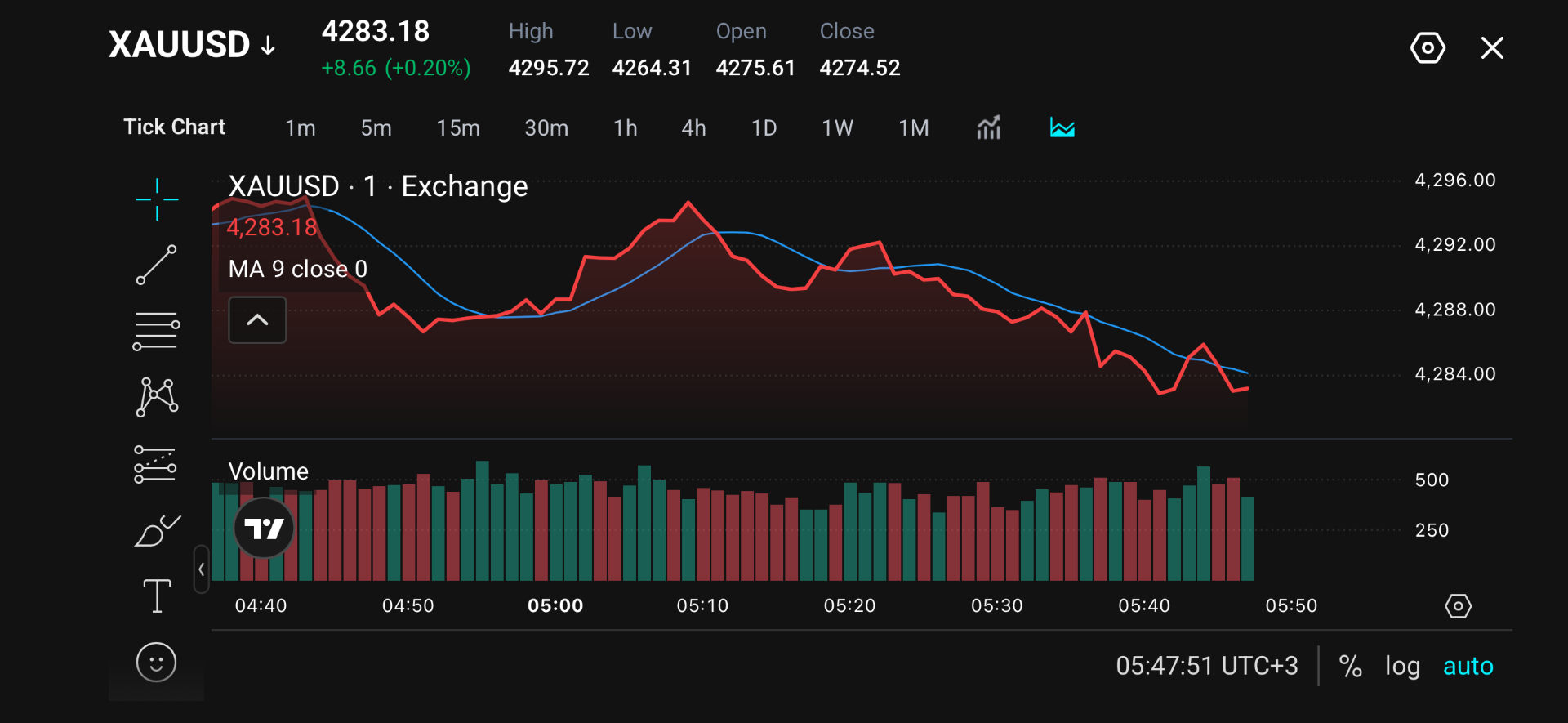Collapse the indicator legend with chevron
The image size is (1568, 723).
click(257, 320)
